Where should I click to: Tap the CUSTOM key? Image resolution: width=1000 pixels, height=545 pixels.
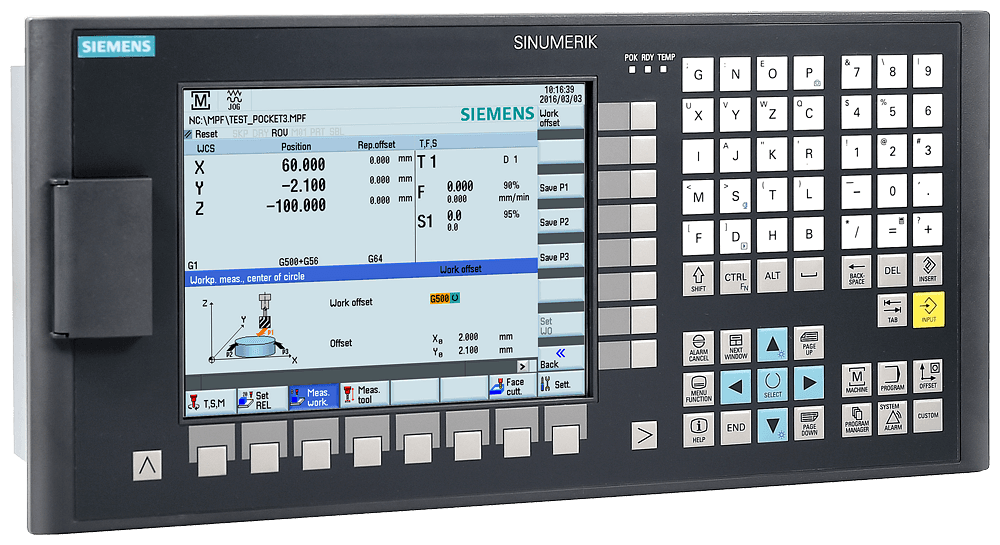[x=928, y=416]
